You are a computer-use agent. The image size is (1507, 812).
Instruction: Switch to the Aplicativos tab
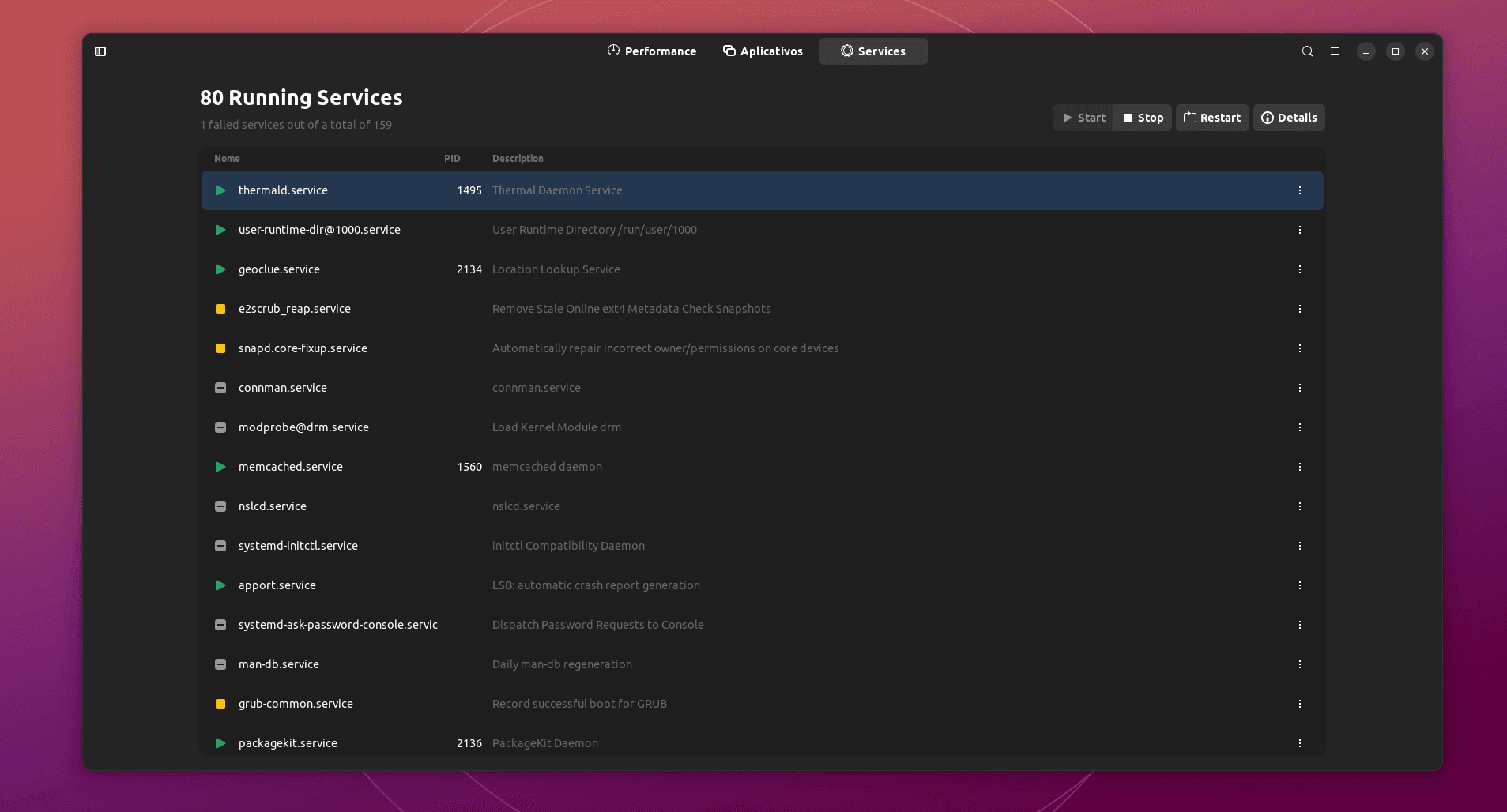click(x=763, y=51)
